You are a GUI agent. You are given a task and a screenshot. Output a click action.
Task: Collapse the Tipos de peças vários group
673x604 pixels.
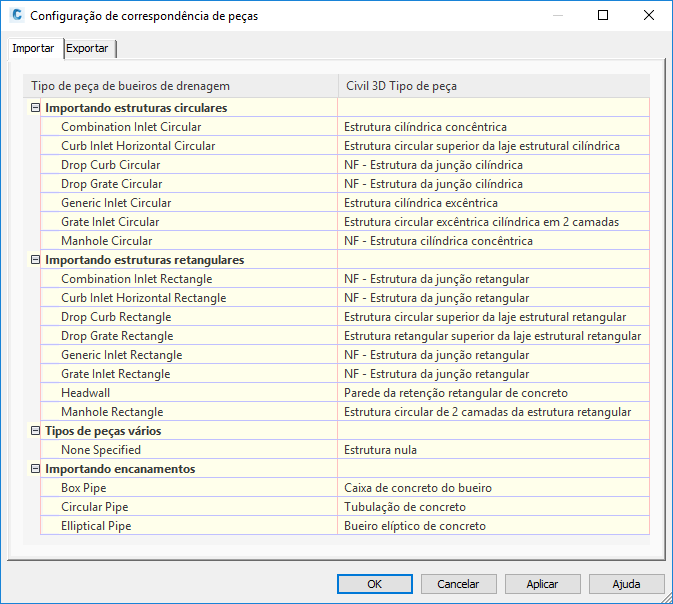click(x=36, y=431)
